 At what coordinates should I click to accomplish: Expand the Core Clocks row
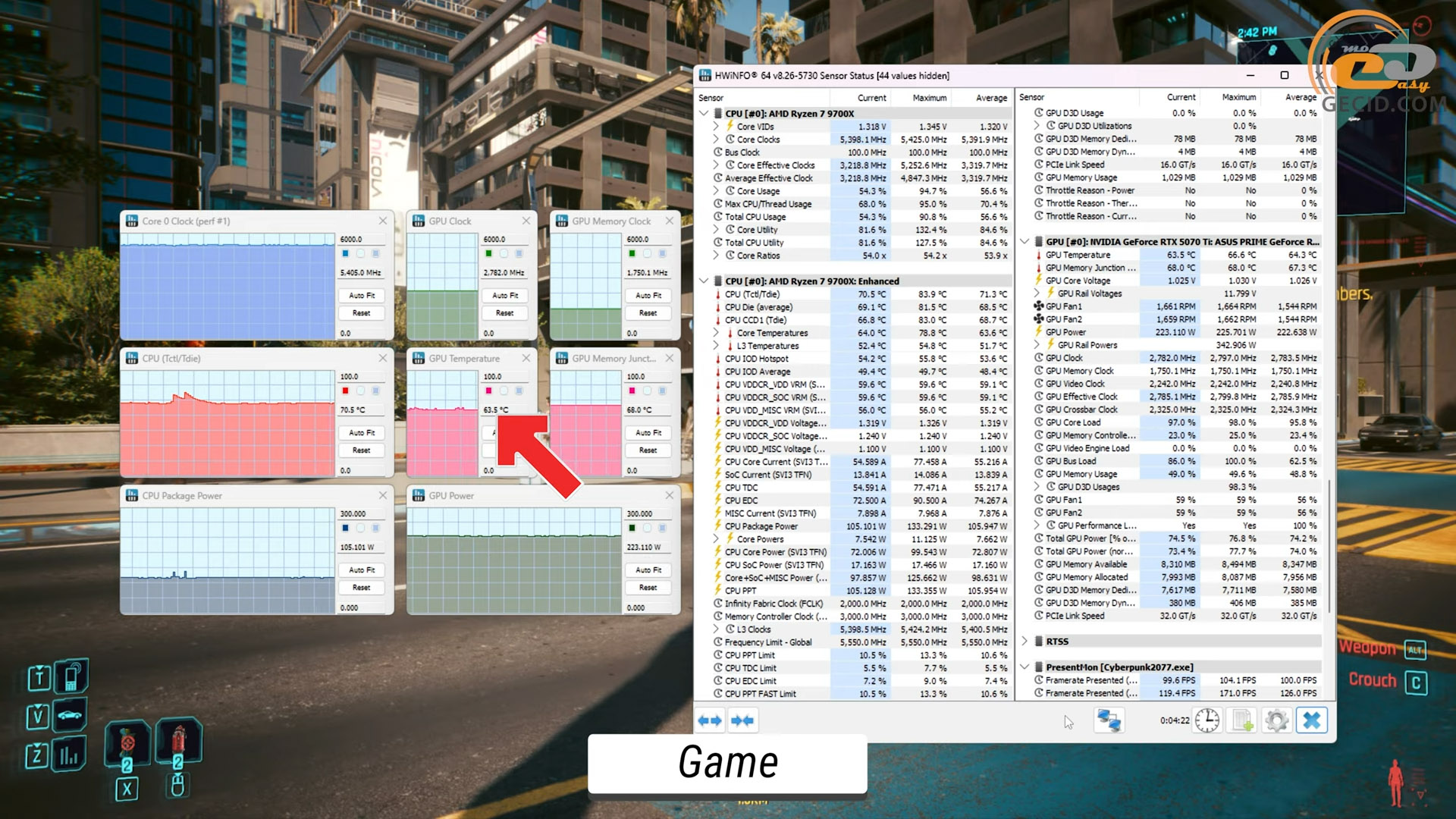716,139
